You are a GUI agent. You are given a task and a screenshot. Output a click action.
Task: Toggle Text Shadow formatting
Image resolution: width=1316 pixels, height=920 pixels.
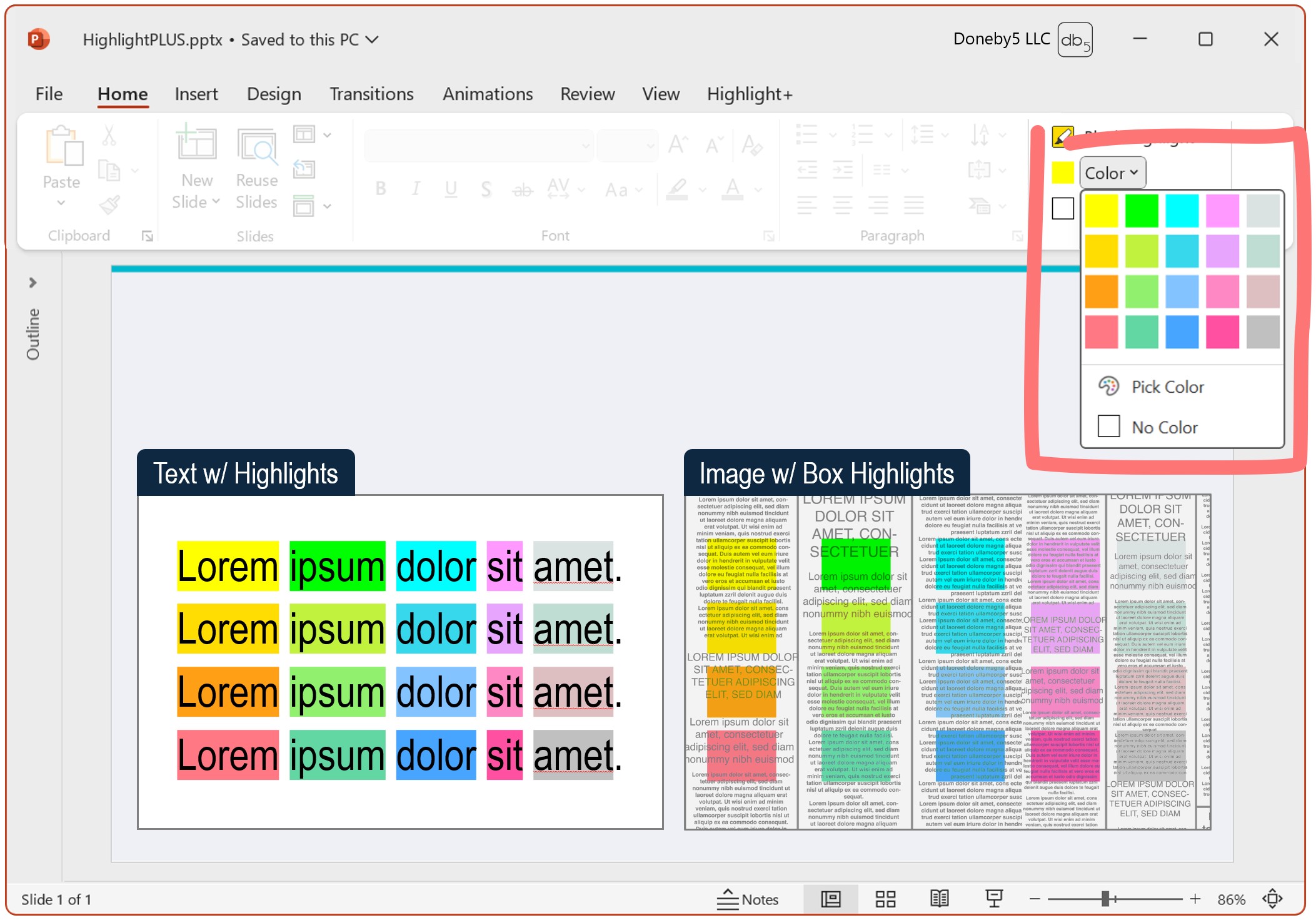(486, 188)
